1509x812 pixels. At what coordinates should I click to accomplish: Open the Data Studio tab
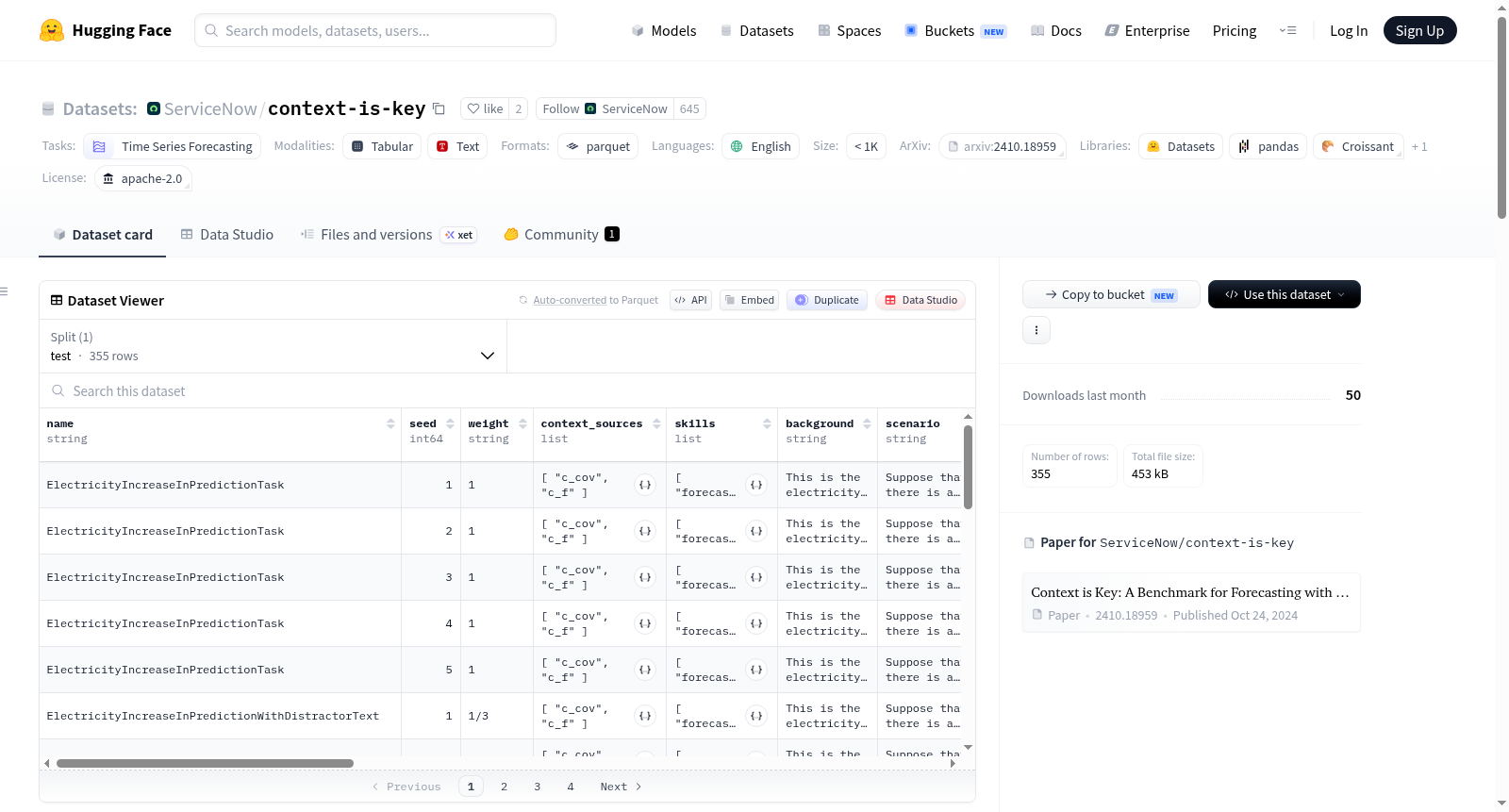coord(227,235)
